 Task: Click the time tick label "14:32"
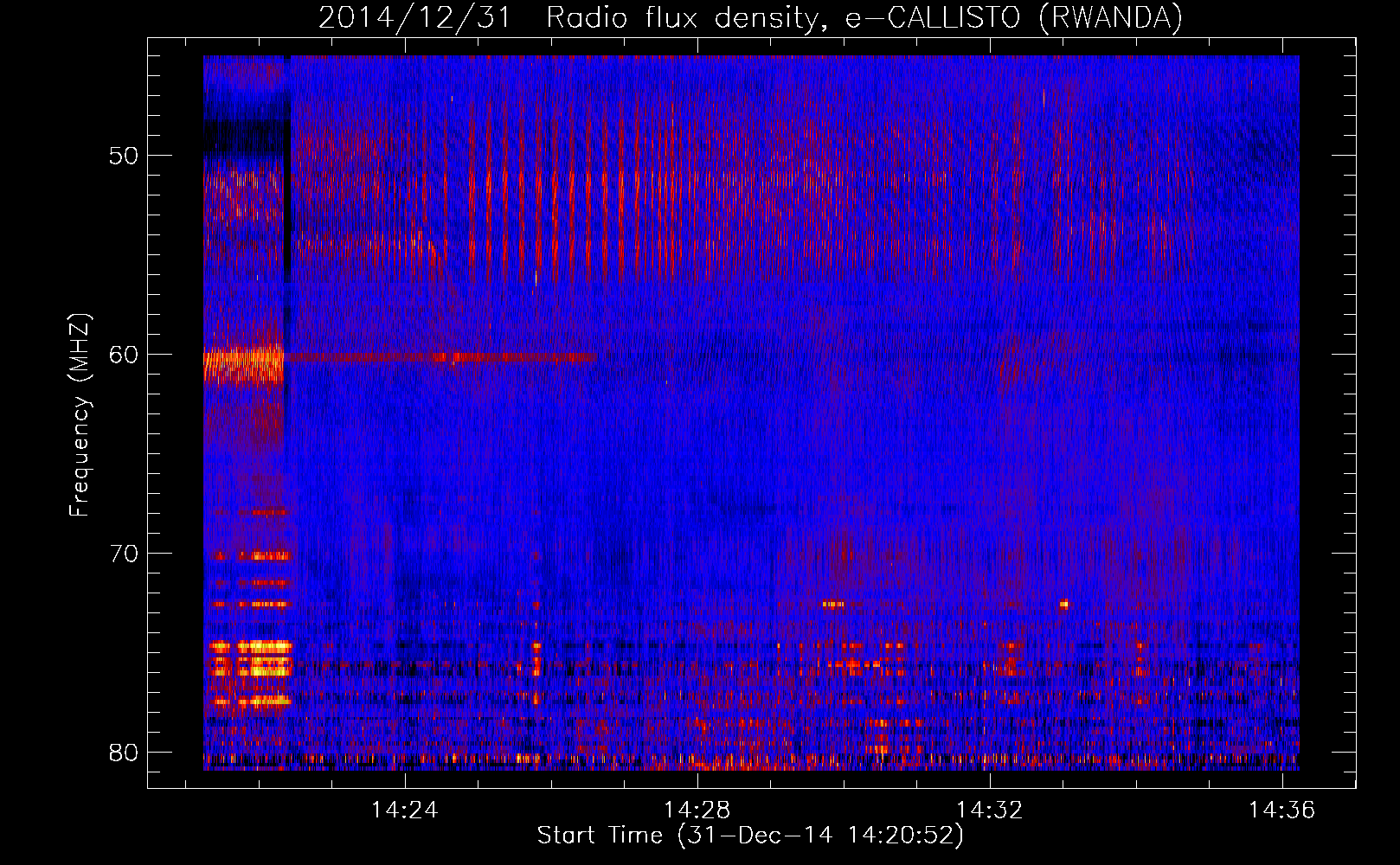(x=989, y=811)
